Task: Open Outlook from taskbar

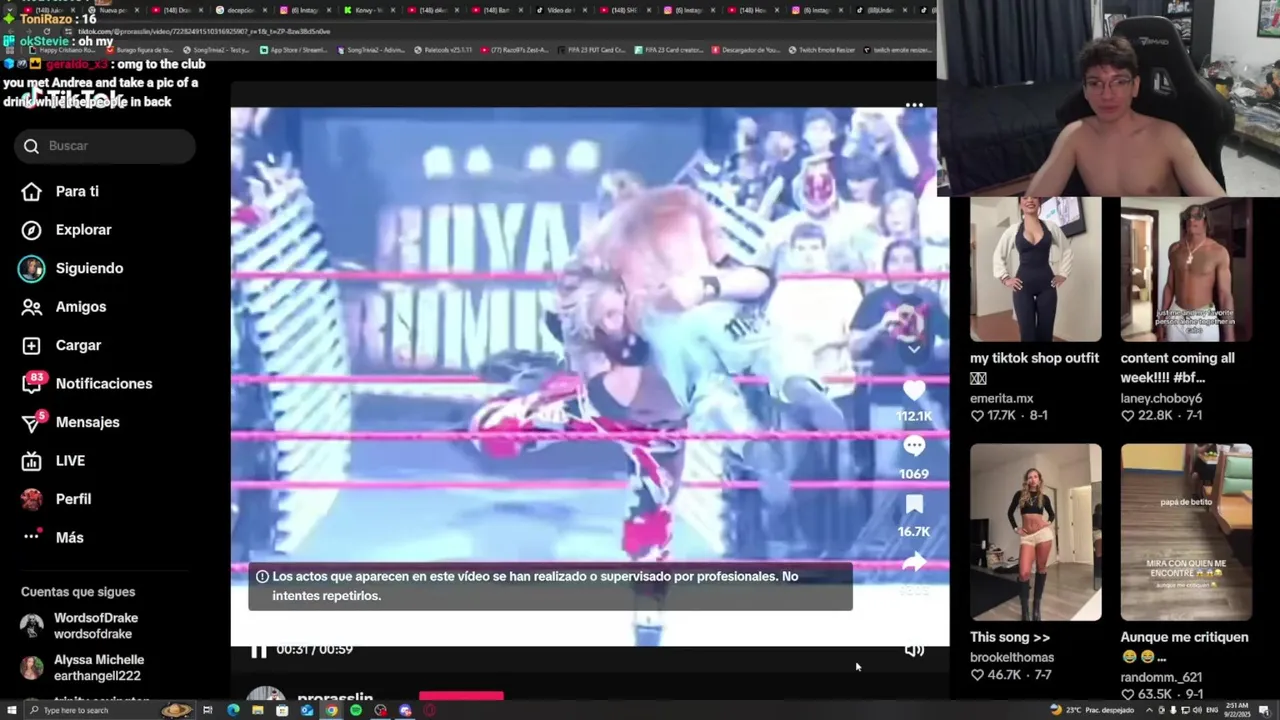Action: [307, 710]
